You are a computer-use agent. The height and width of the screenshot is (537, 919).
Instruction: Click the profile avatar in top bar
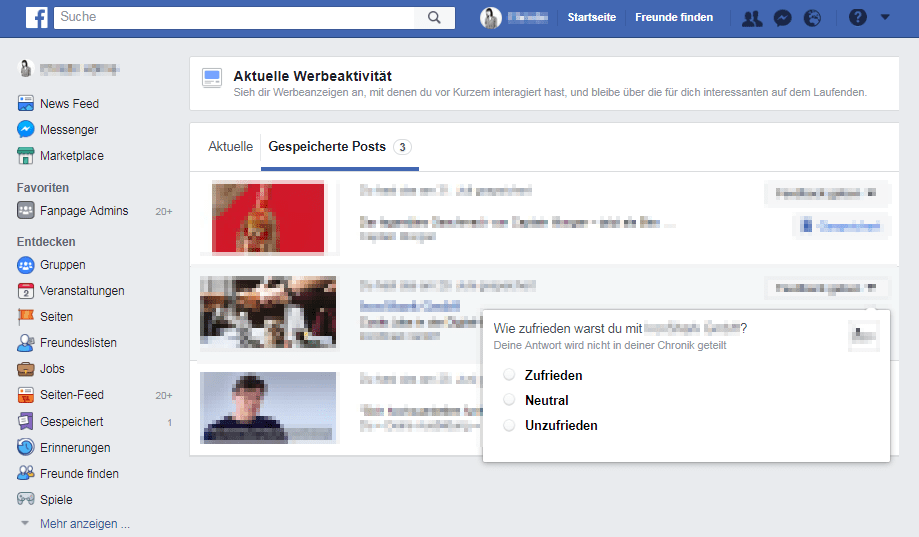491,18
